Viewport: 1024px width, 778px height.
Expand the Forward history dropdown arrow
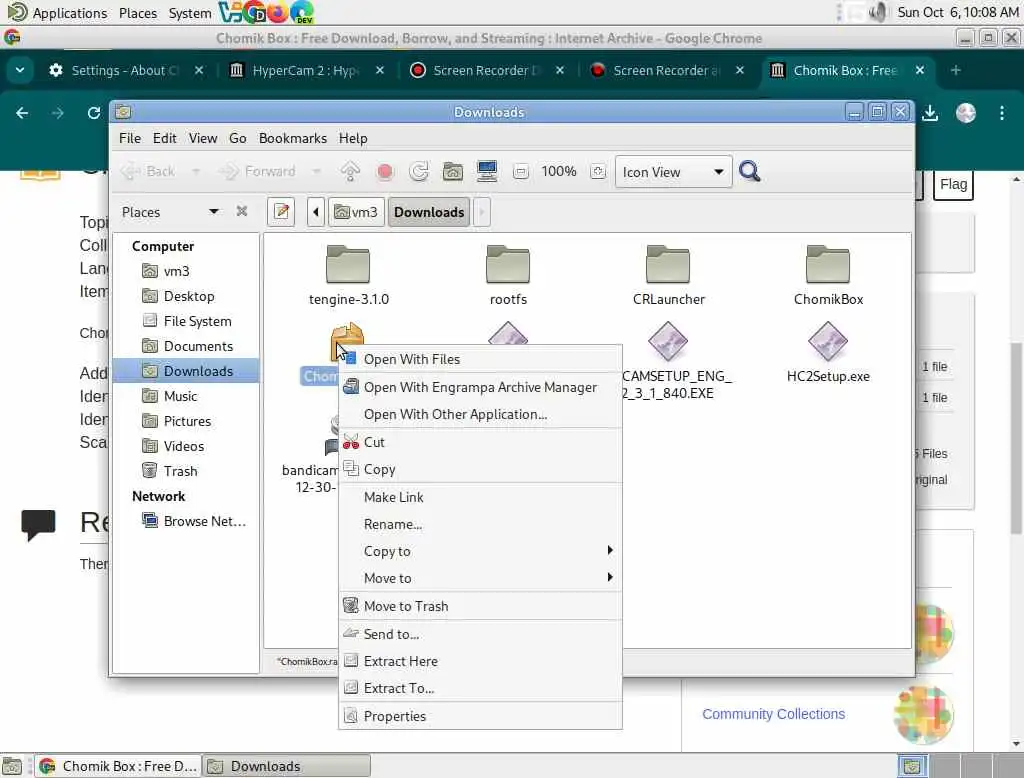click(317, 172)
